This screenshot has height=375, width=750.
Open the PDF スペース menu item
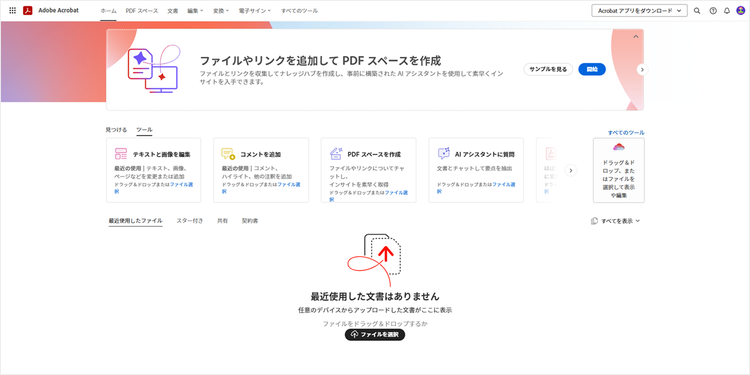(x=142, y=11)
